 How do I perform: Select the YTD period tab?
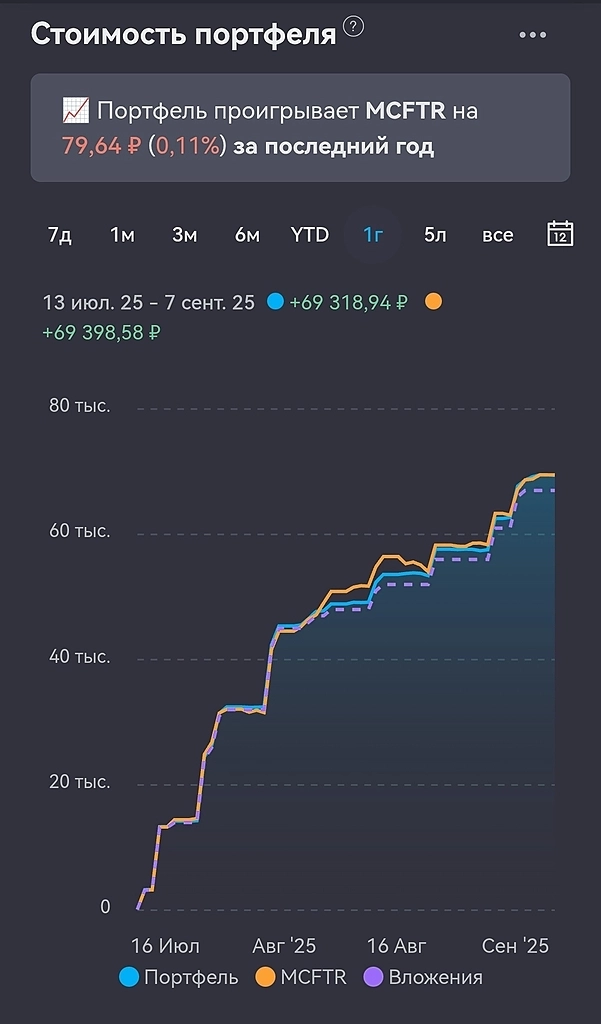[310, 235]
